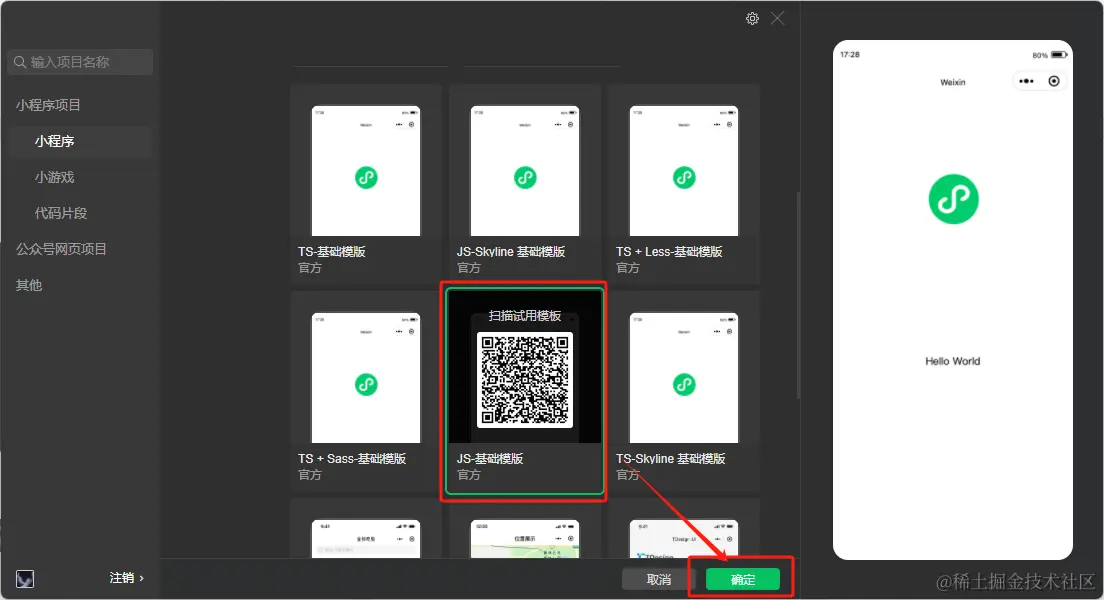Click the search magnifier icon
Image resolution: width=1104 pixels, height=600 pixels.
click(x=20, y=62)
